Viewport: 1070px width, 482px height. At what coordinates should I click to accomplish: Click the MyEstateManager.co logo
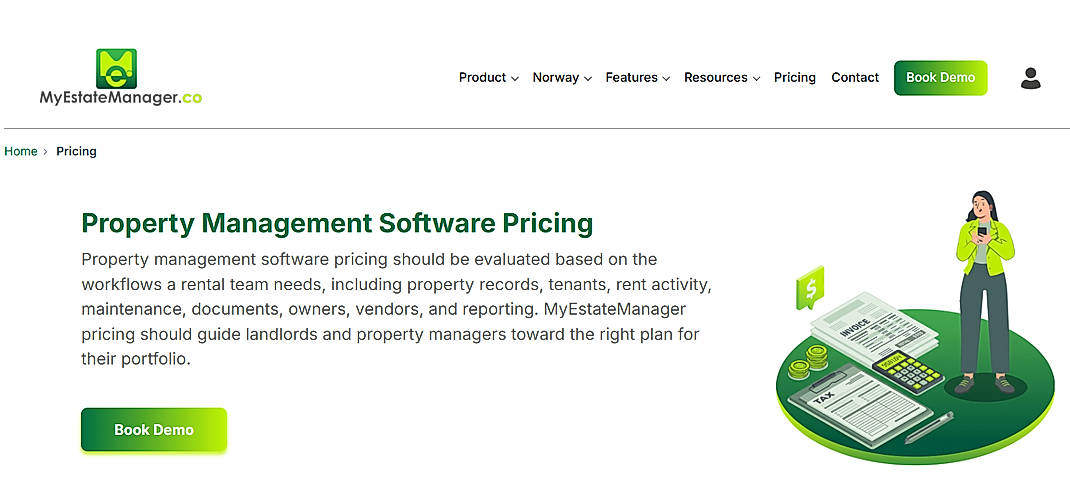point(121,77)
